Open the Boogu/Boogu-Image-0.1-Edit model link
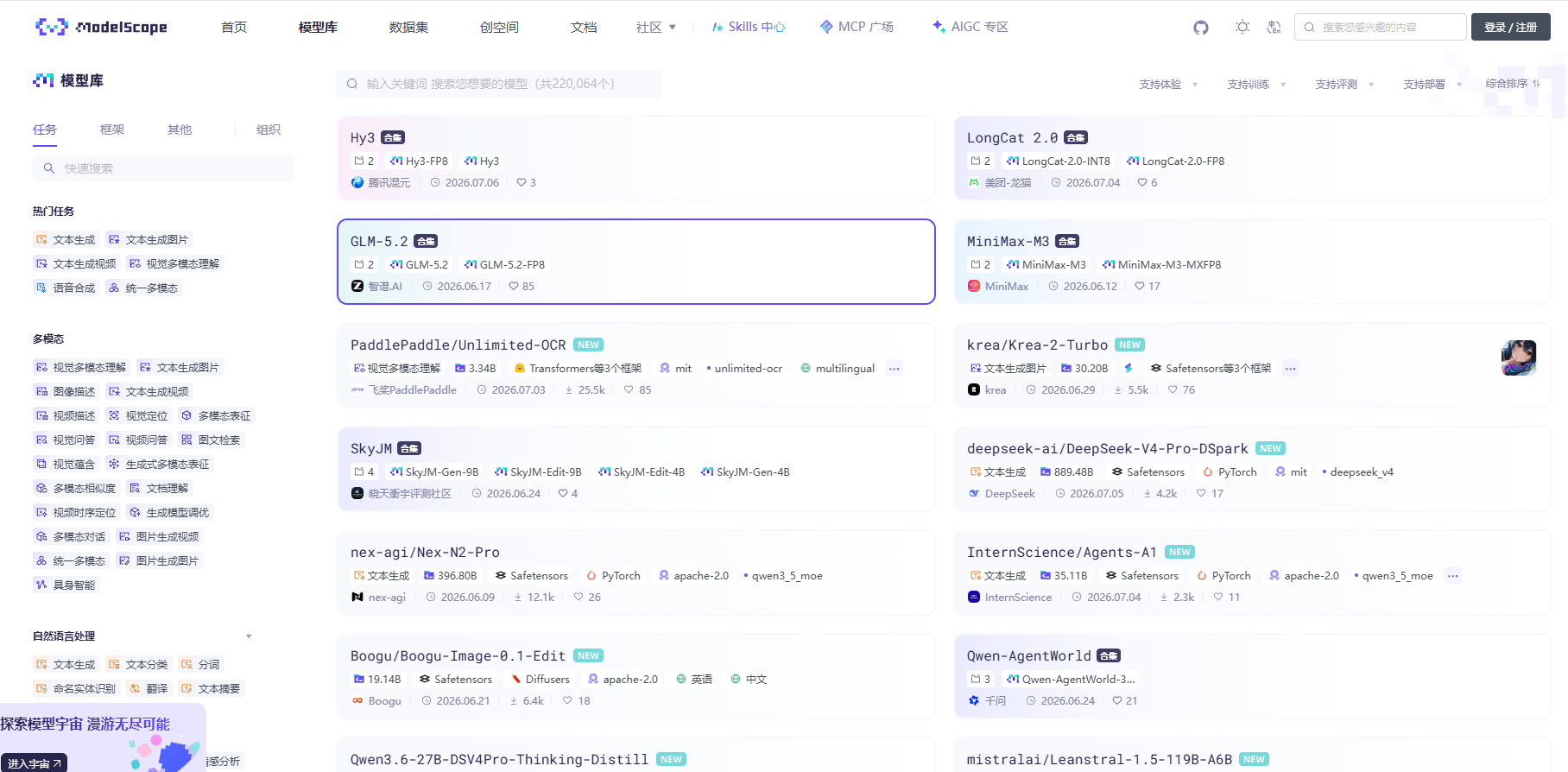The image size is (1568, 772). tap(458, 656)
